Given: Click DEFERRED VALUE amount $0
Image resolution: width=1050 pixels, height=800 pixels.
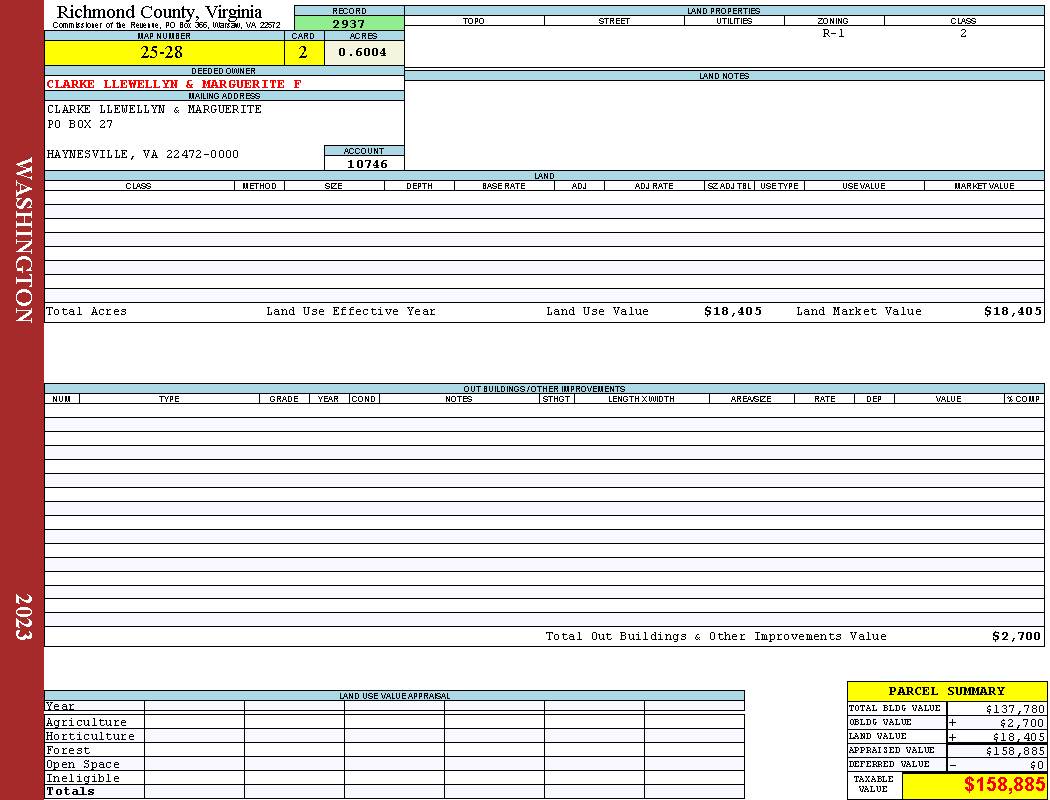Looking at the screenshot, I should point(1037,765).
